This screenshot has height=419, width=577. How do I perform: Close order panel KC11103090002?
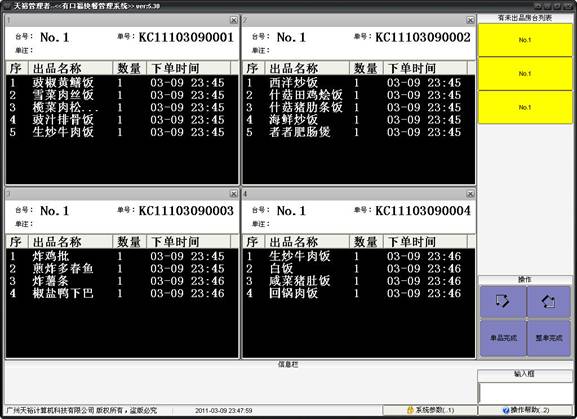coord(470,20)
